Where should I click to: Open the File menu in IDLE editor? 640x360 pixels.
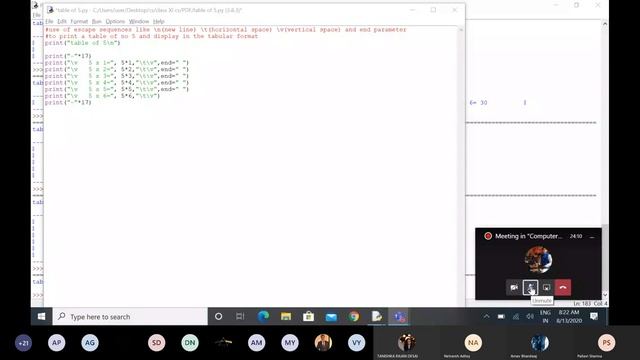(49, 21)
